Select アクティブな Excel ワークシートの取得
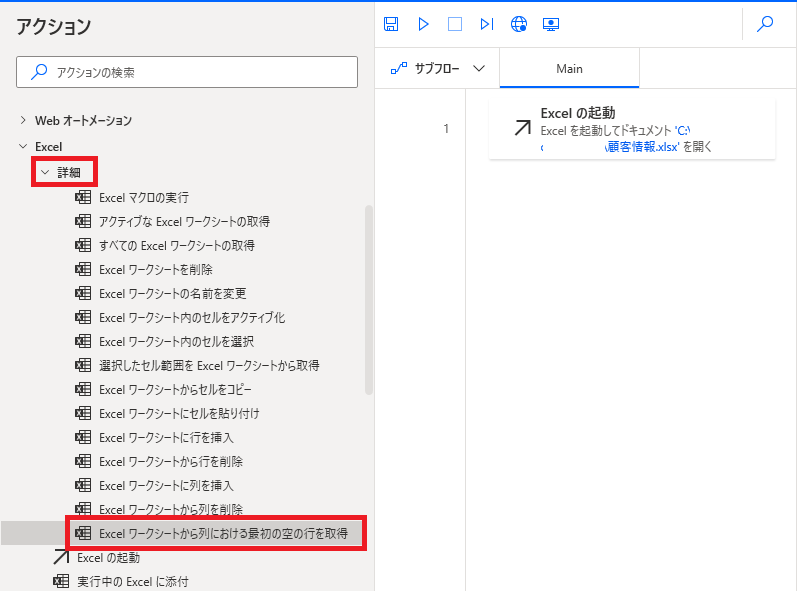 tap(184, 222)
